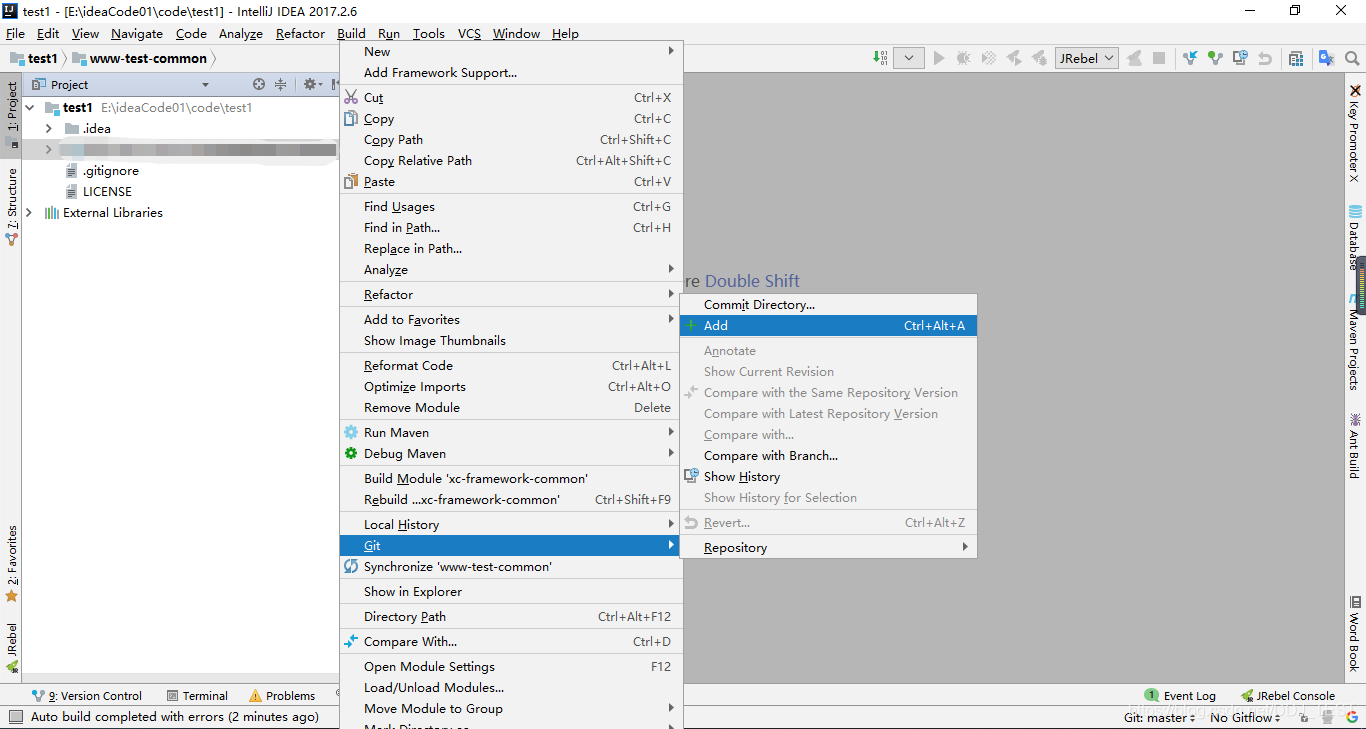
Task: Click the www-test-common breadcrumb
Action: click(139, 58)
